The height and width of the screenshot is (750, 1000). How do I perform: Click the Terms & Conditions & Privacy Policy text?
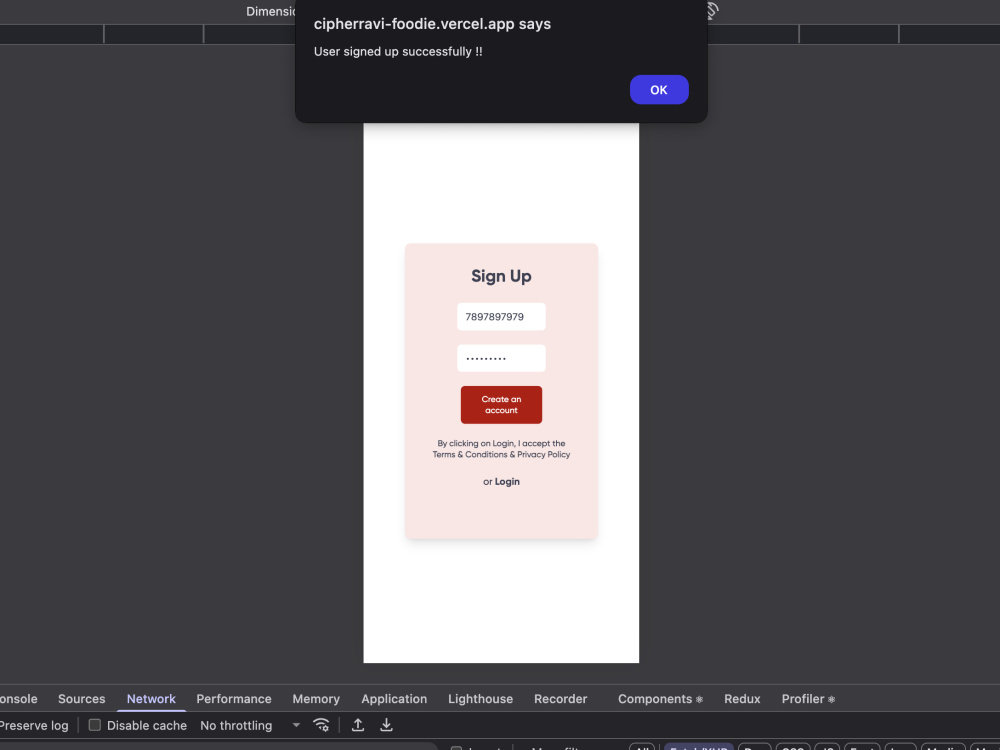[x=501, y=455]
